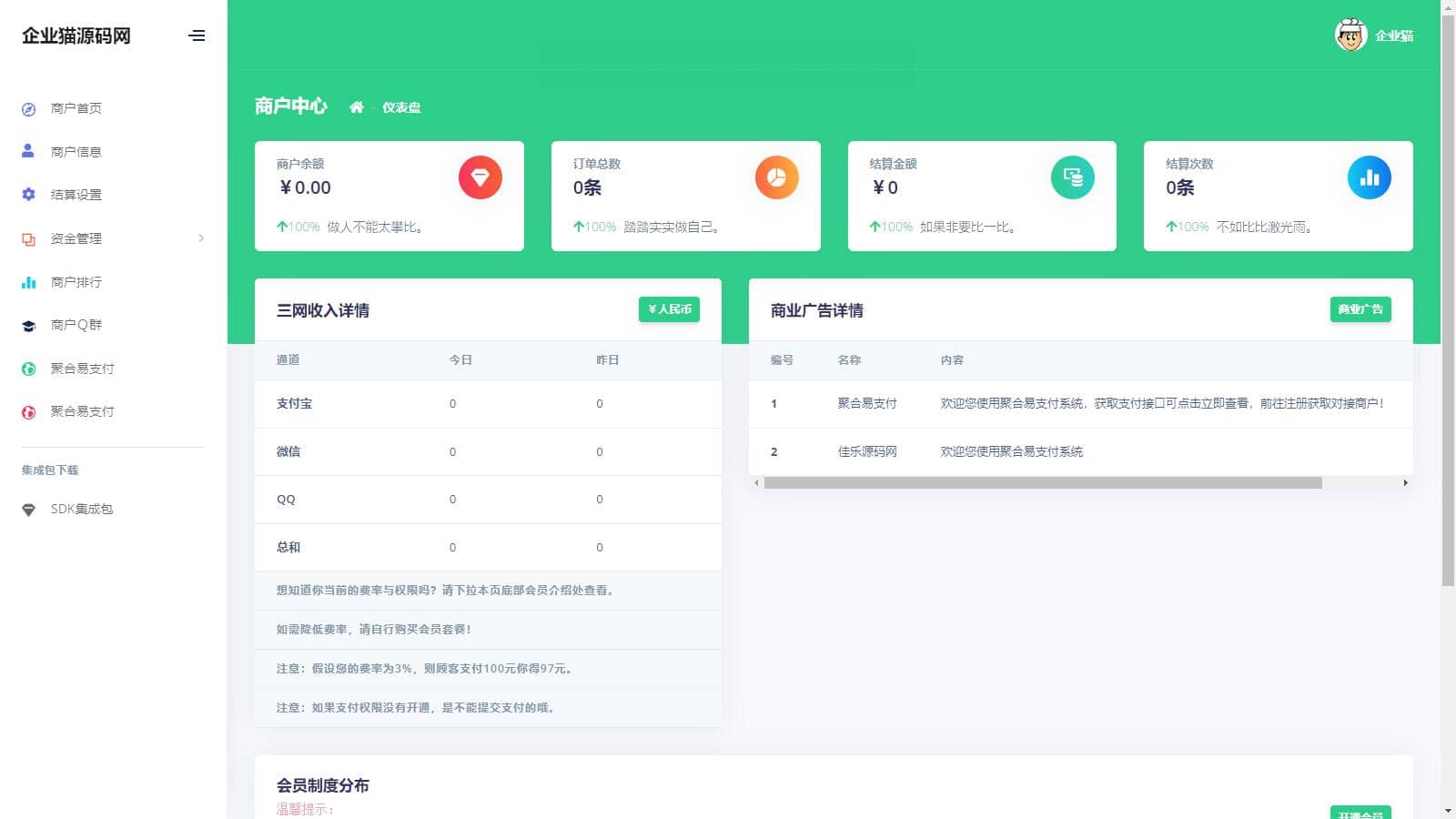
Task: Click the 资金管理 copy icon
Action: coord(28,239)
